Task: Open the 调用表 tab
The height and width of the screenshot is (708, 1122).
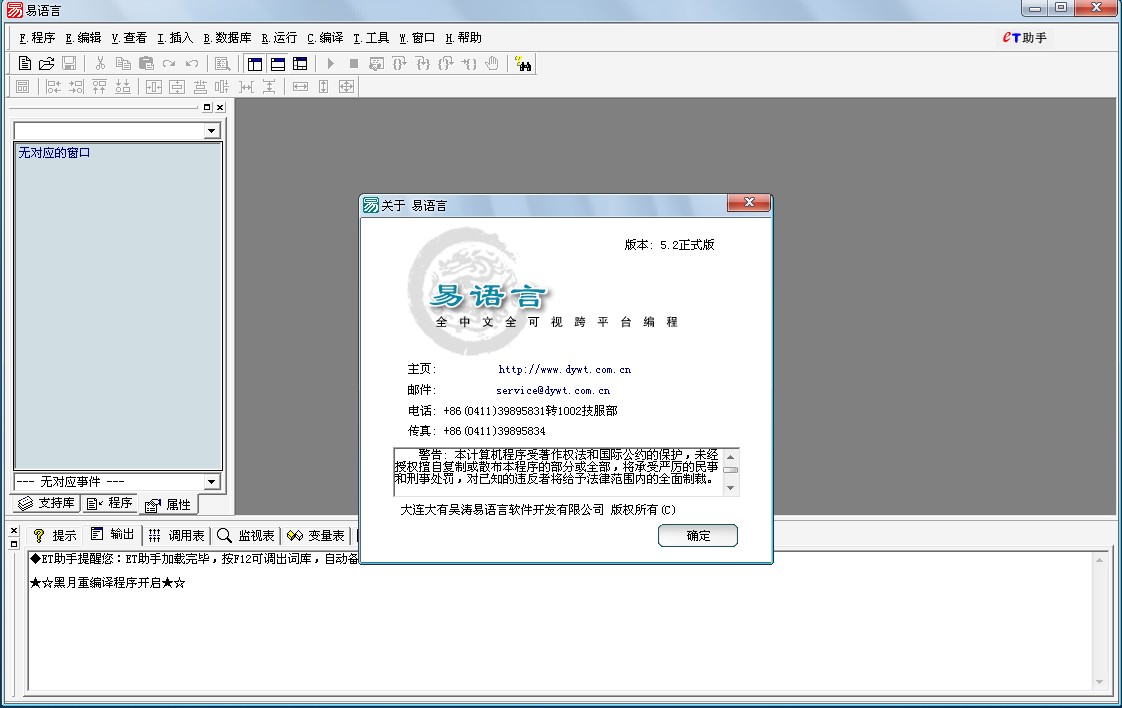Action: pyautogui.click(x=176, y=535)
